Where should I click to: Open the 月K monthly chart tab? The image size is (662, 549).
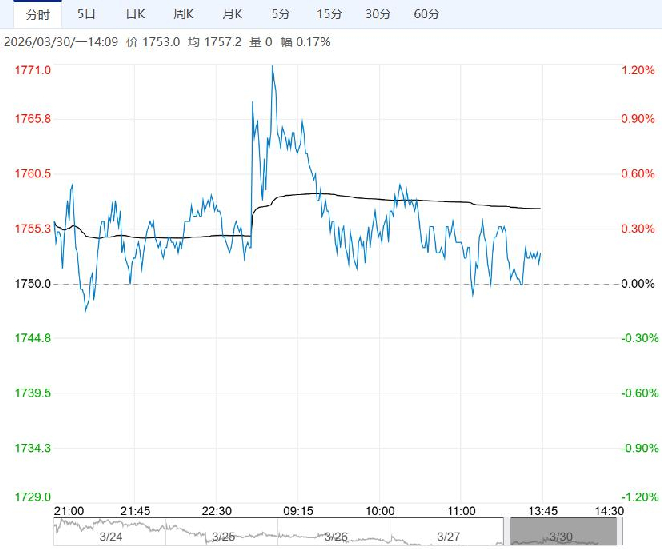pyautogui.click(x=232, y=14)
